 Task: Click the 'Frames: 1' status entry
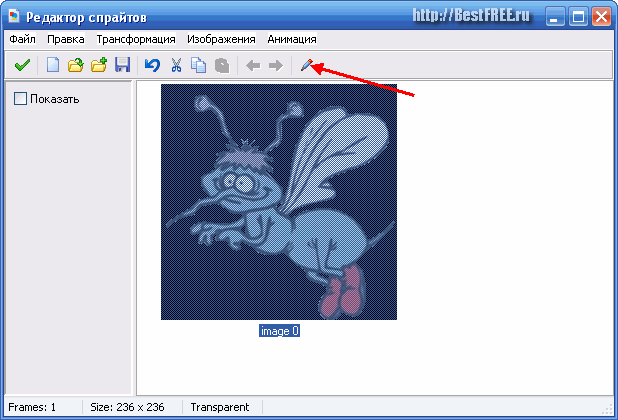coord(32,407)
